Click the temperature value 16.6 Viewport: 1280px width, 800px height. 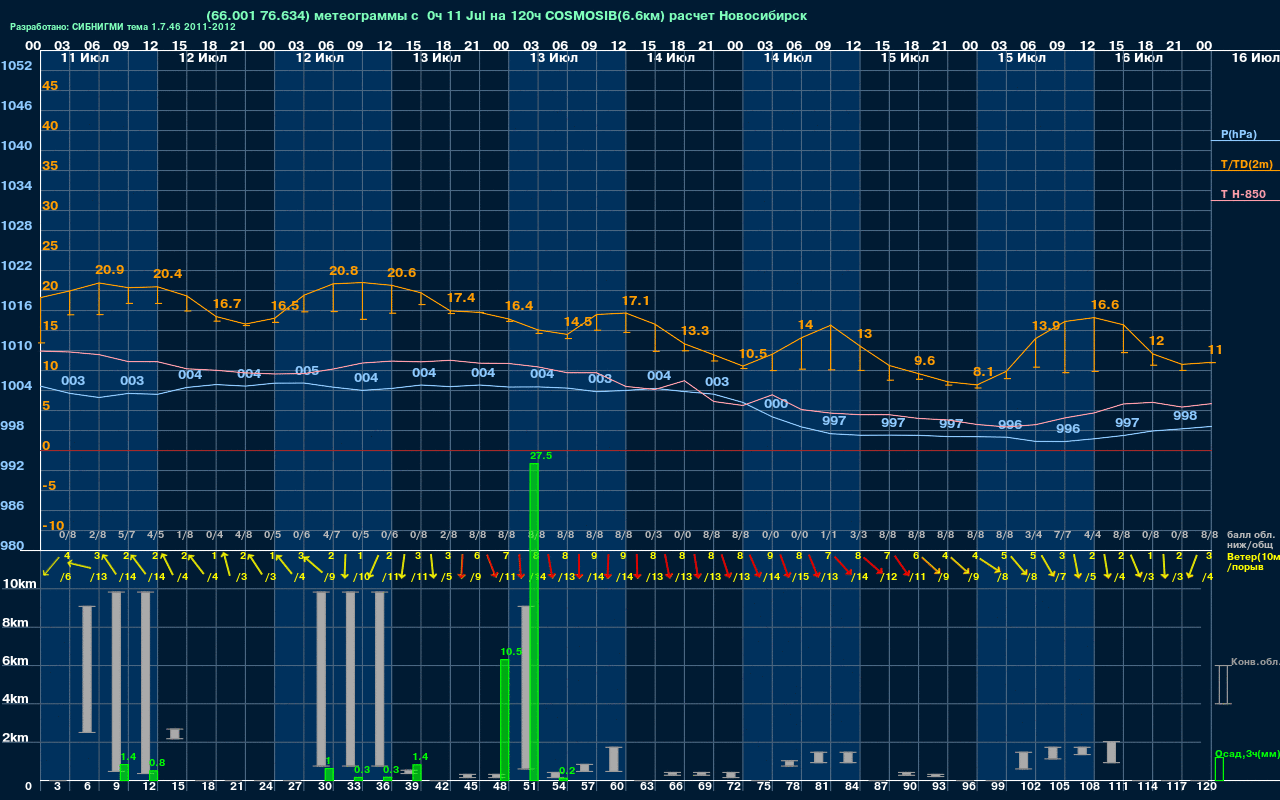point(1105,305)
